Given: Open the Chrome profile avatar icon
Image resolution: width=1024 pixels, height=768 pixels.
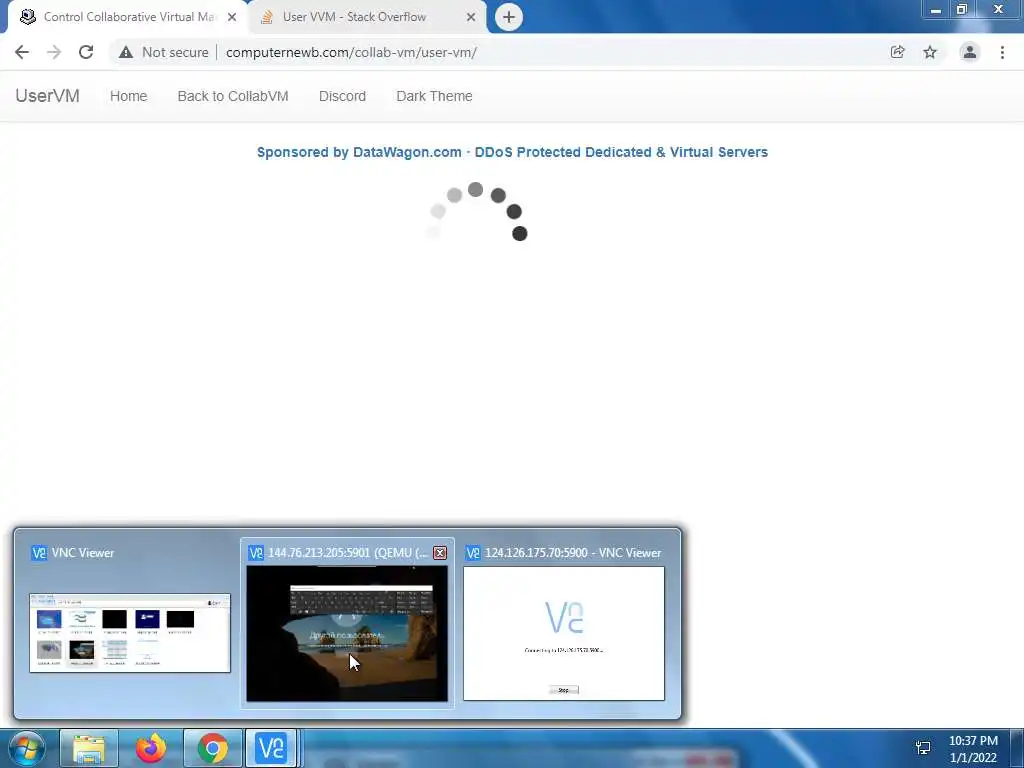Looking at the screenshot, I should pyautogui.click(x=970, y=52).
